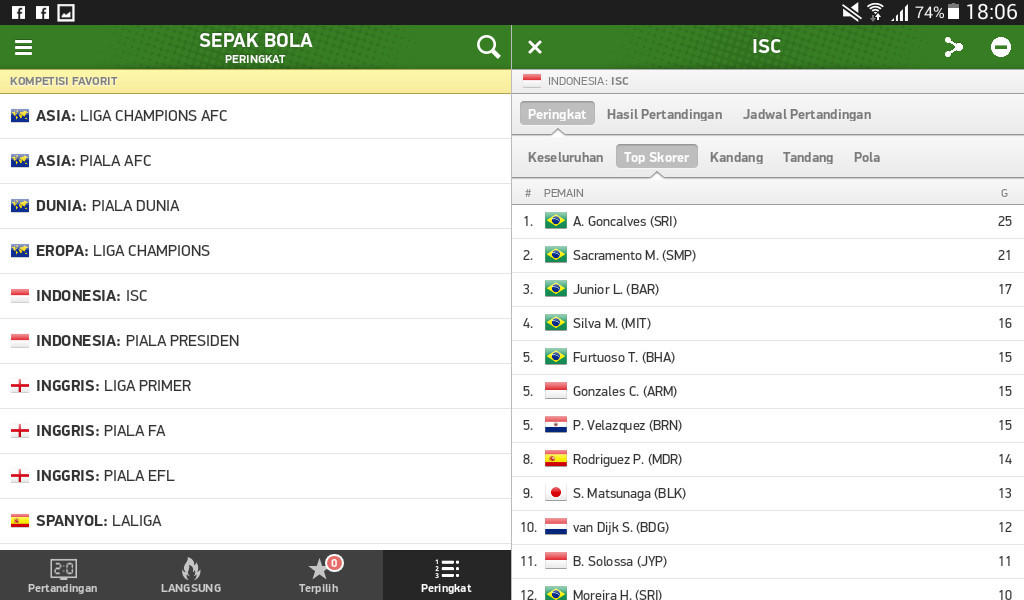Open ASIA: PIALA AFC competition
This screenshot has height=600, width=1024.
click(255, 161)
